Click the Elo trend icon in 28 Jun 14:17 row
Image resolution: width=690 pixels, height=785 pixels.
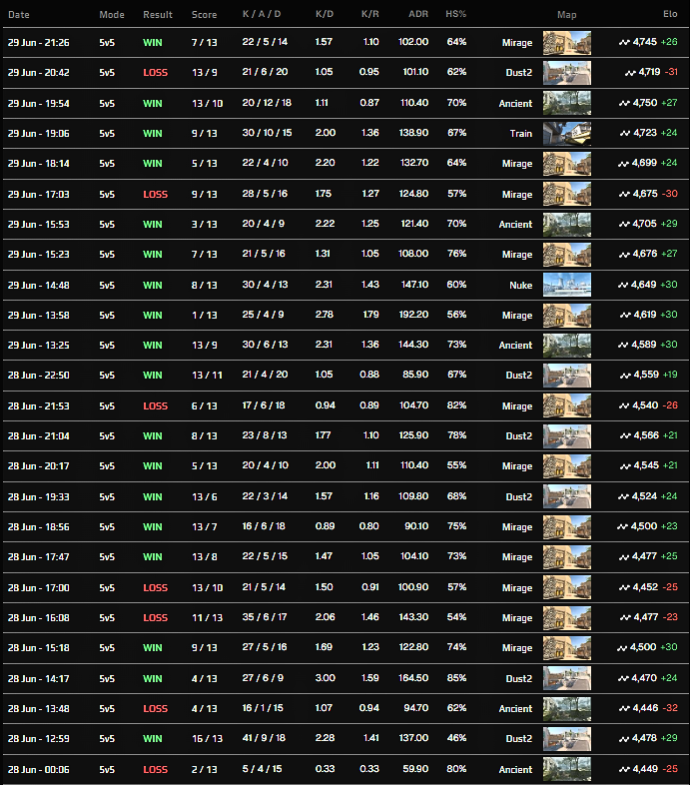[623, 679]
